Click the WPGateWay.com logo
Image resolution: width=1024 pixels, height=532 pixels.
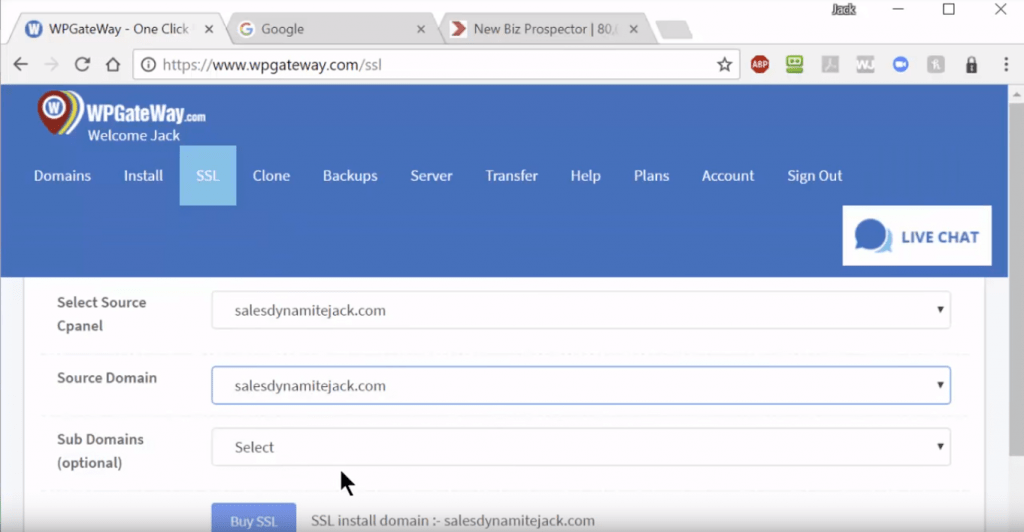[121, 112]
